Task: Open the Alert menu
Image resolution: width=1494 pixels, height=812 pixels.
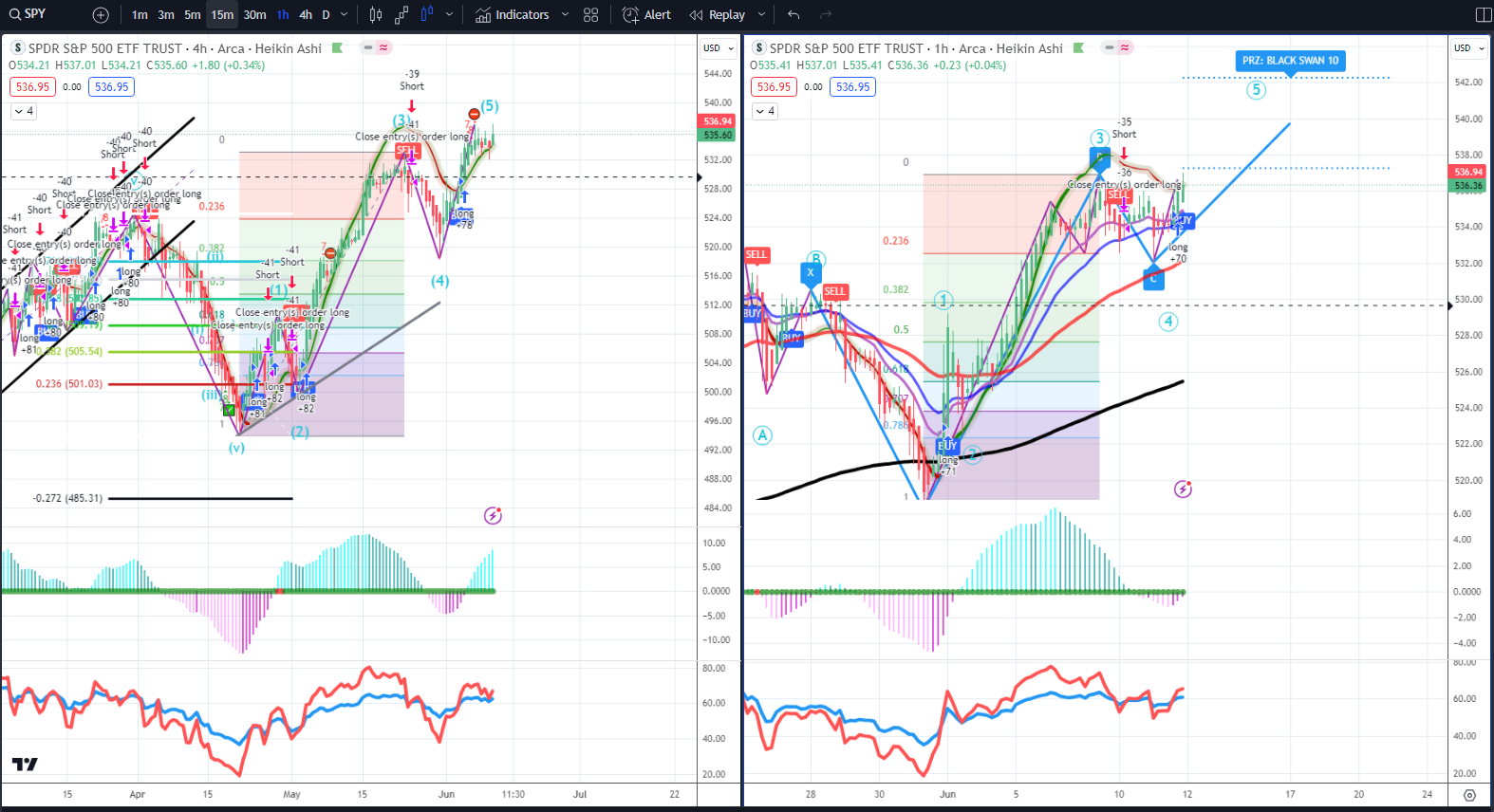Action: coord(646,15)
